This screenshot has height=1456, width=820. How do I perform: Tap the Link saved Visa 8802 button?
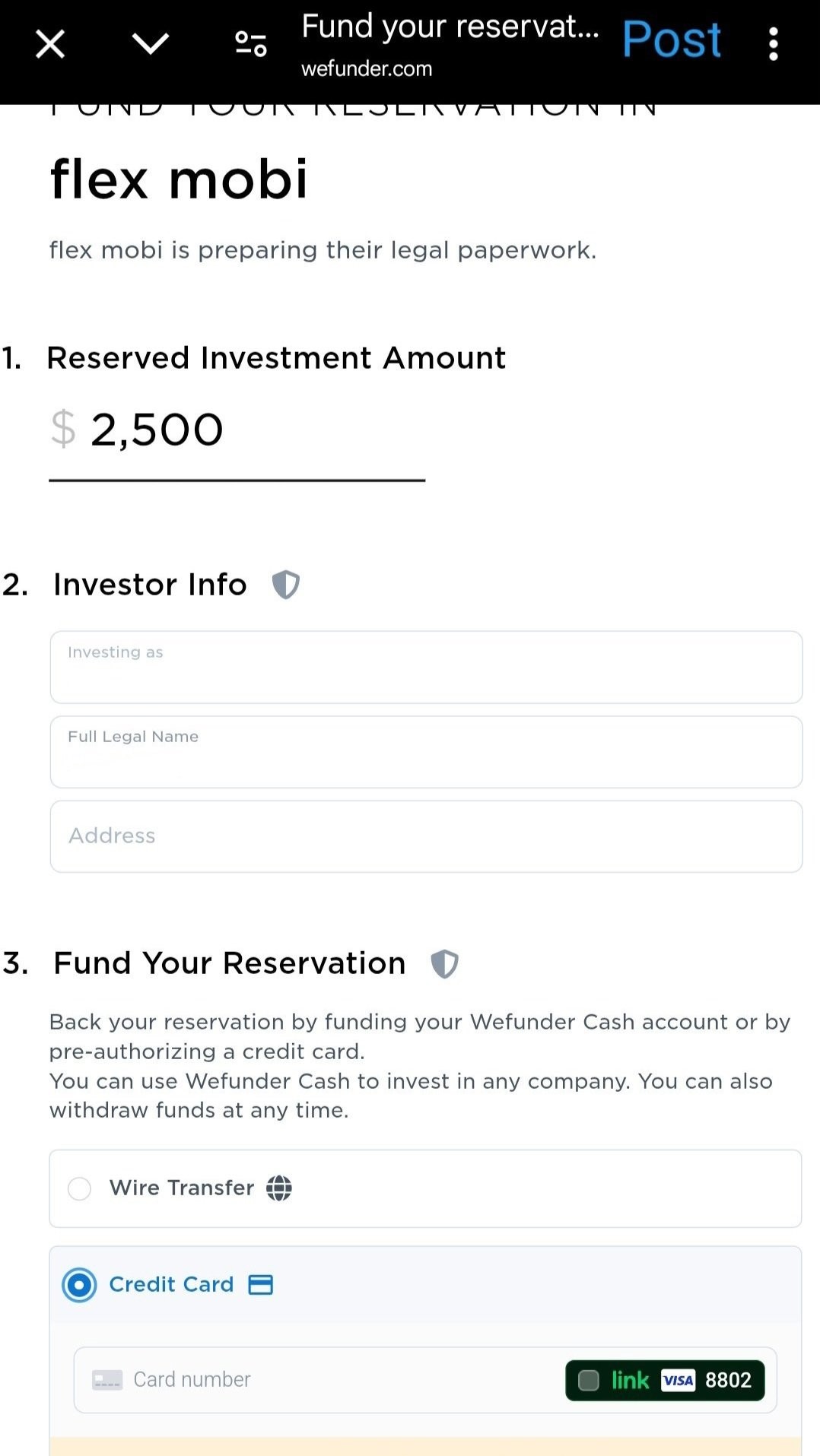(x=665, y=1380)
